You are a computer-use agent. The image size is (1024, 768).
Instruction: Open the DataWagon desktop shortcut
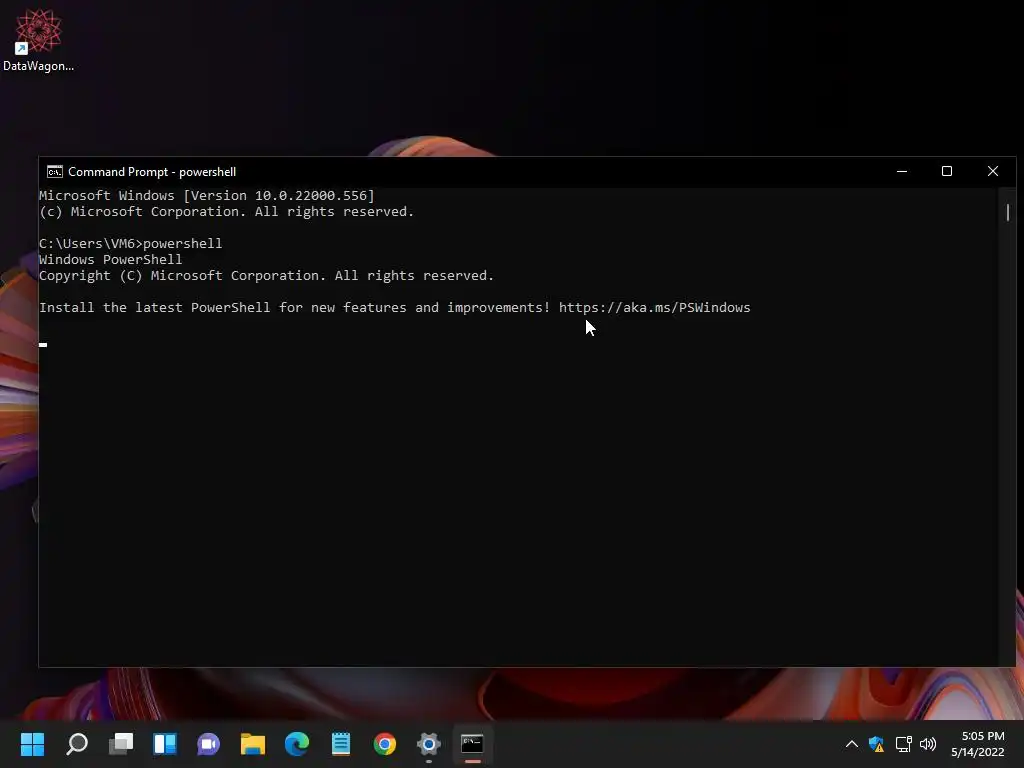38,40
